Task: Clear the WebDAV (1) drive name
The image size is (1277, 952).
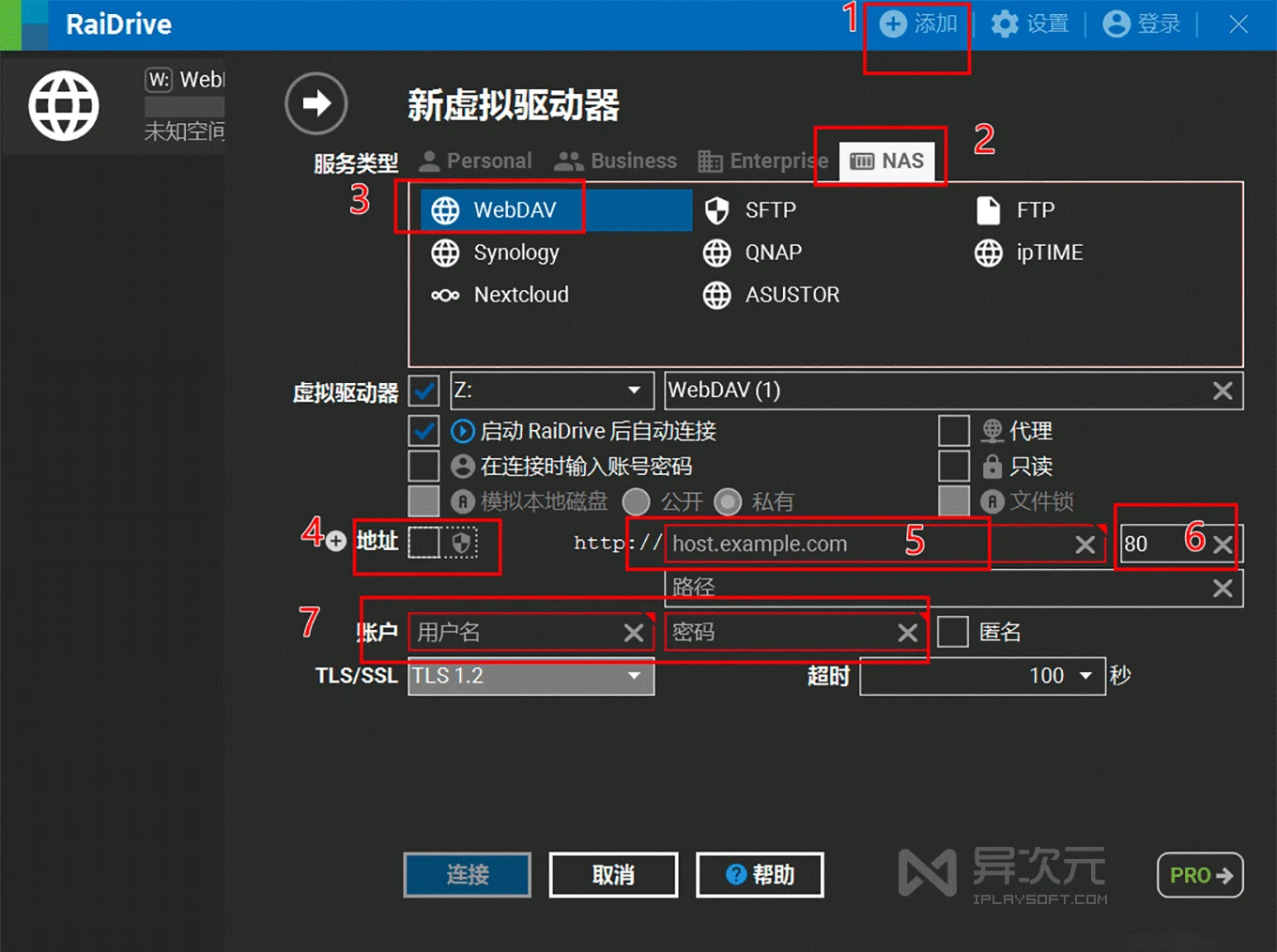Action: coord(1223,391)
